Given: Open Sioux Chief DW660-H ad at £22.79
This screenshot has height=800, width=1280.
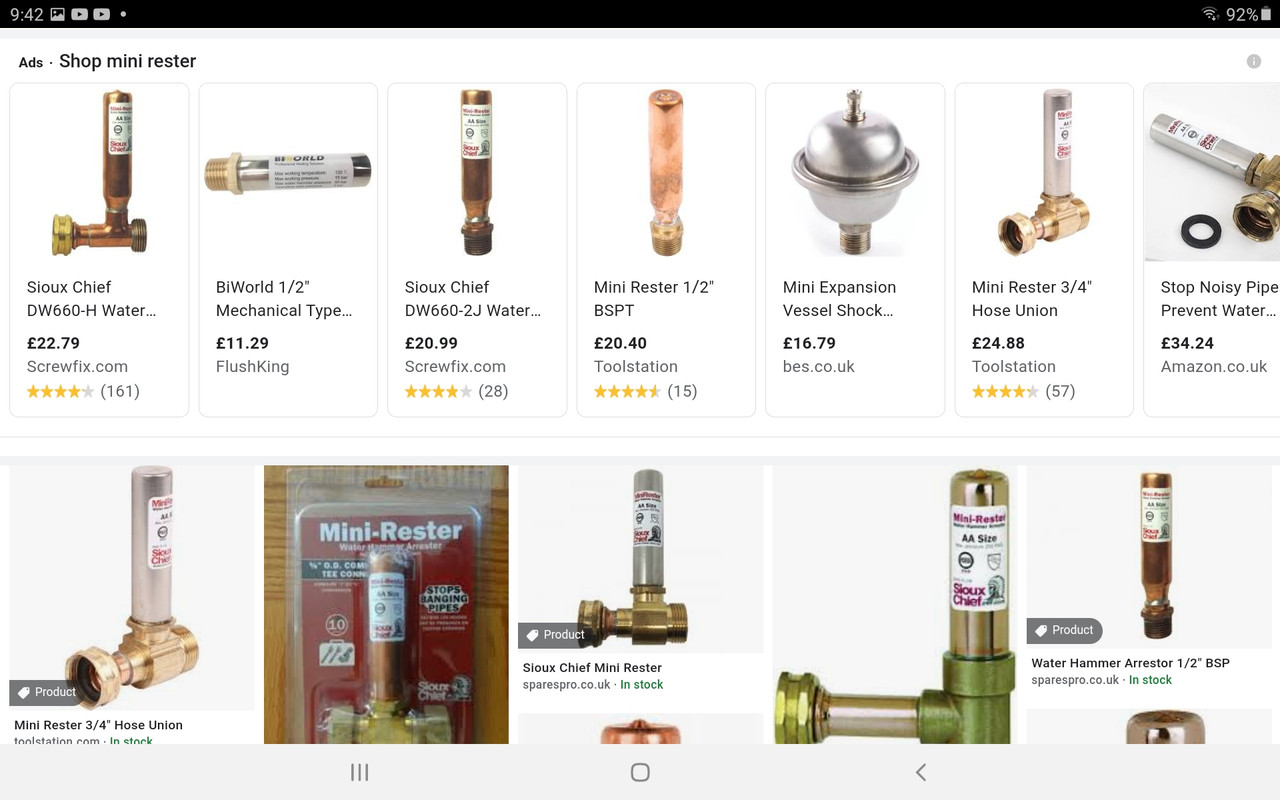Looking at the screenshot, I should pos(99,249).
